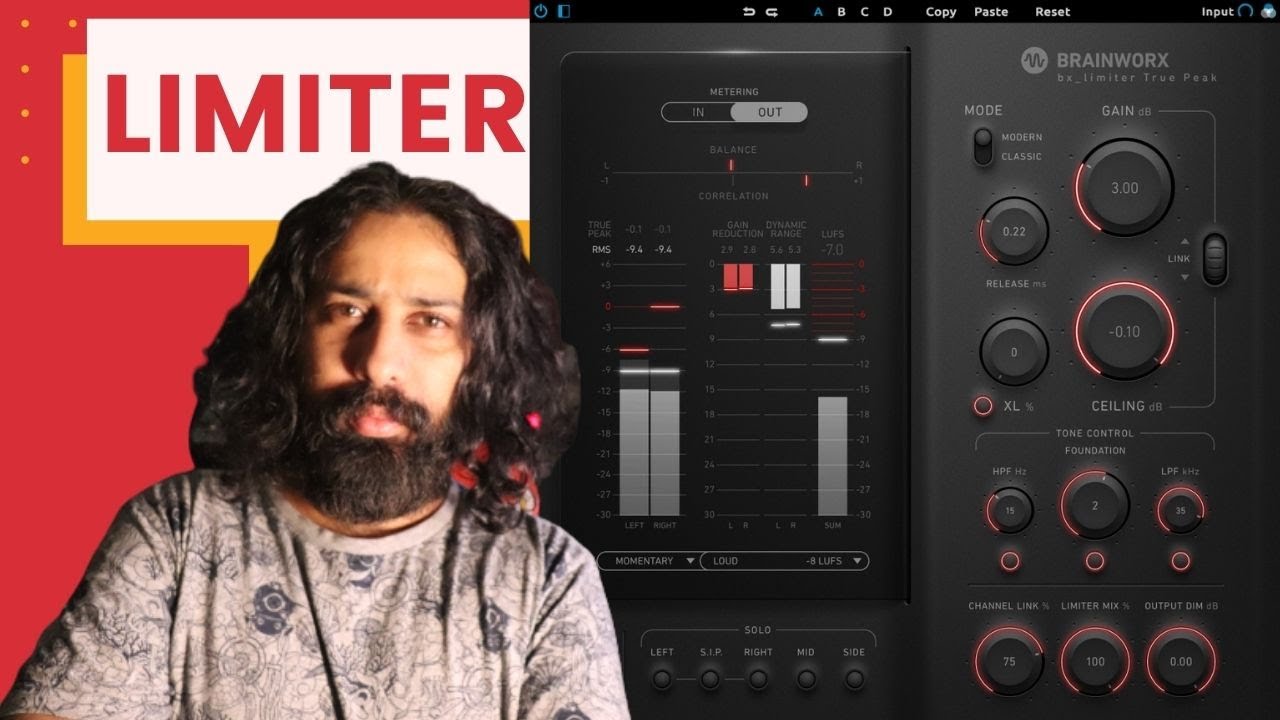1280x720 pixels.
Task: Click the Foundation knob showing 2
Action: (x=1095, y=506)
